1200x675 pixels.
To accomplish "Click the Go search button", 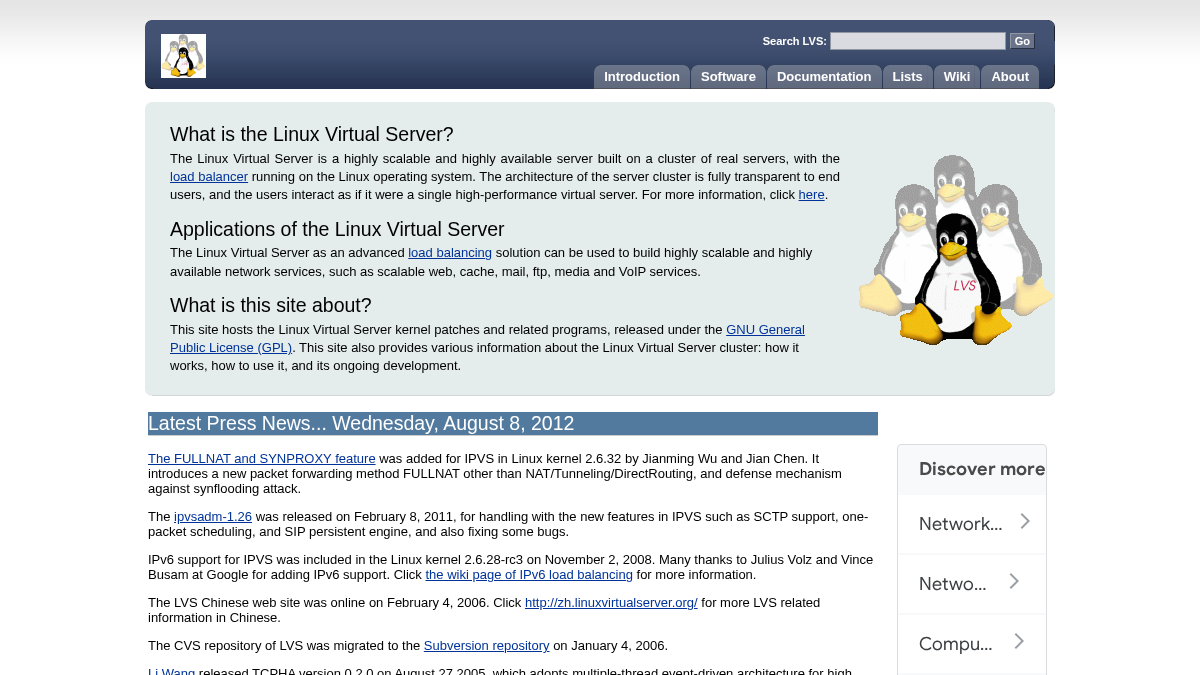I will 1021,41.
